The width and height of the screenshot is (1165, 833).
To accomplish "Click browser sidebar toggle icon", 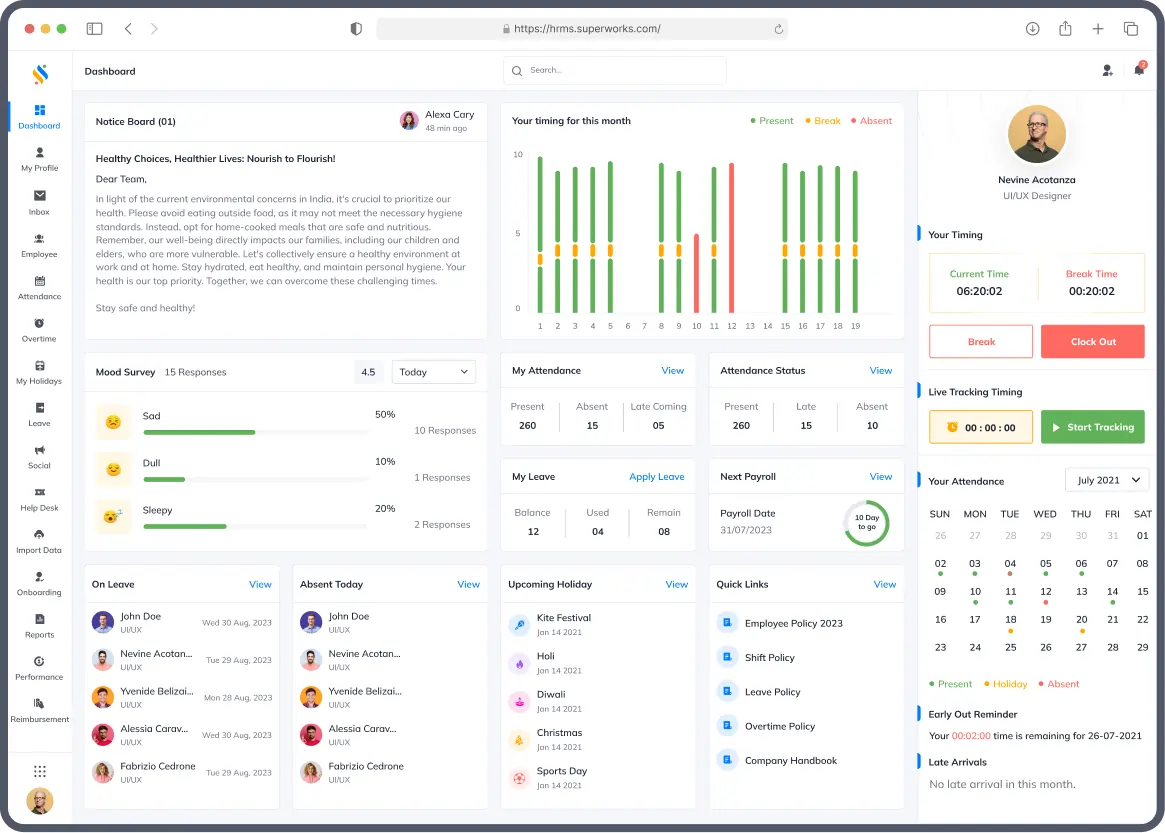I will click(x=94, y=29).
